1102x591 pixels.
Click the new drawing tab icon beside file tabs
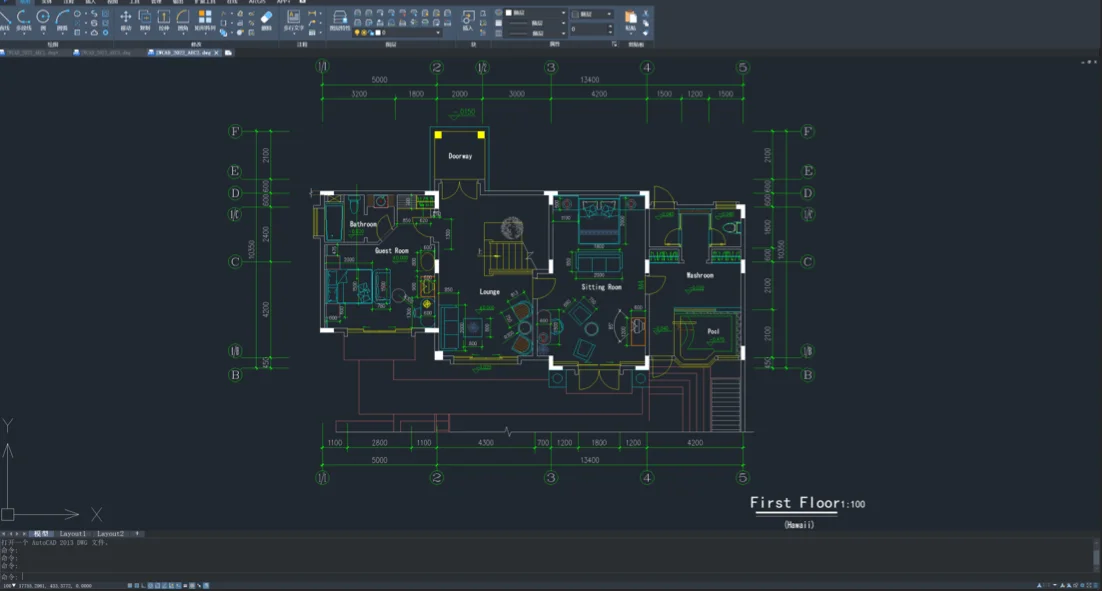[x=228, y=53]
